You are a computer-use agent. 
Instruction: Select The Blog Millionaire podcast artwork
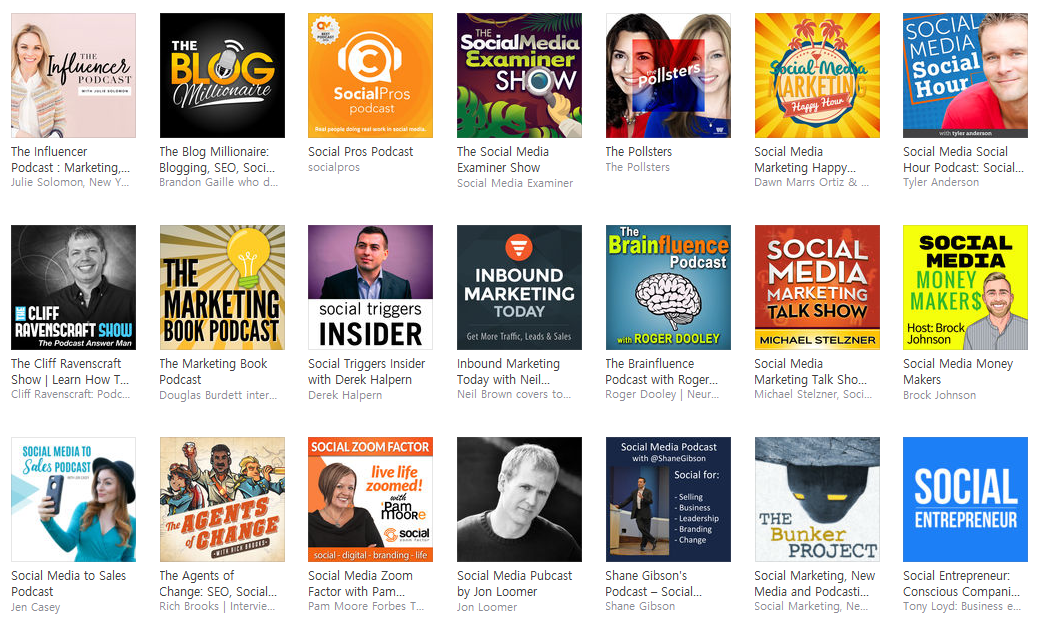[x=222, y=76]
